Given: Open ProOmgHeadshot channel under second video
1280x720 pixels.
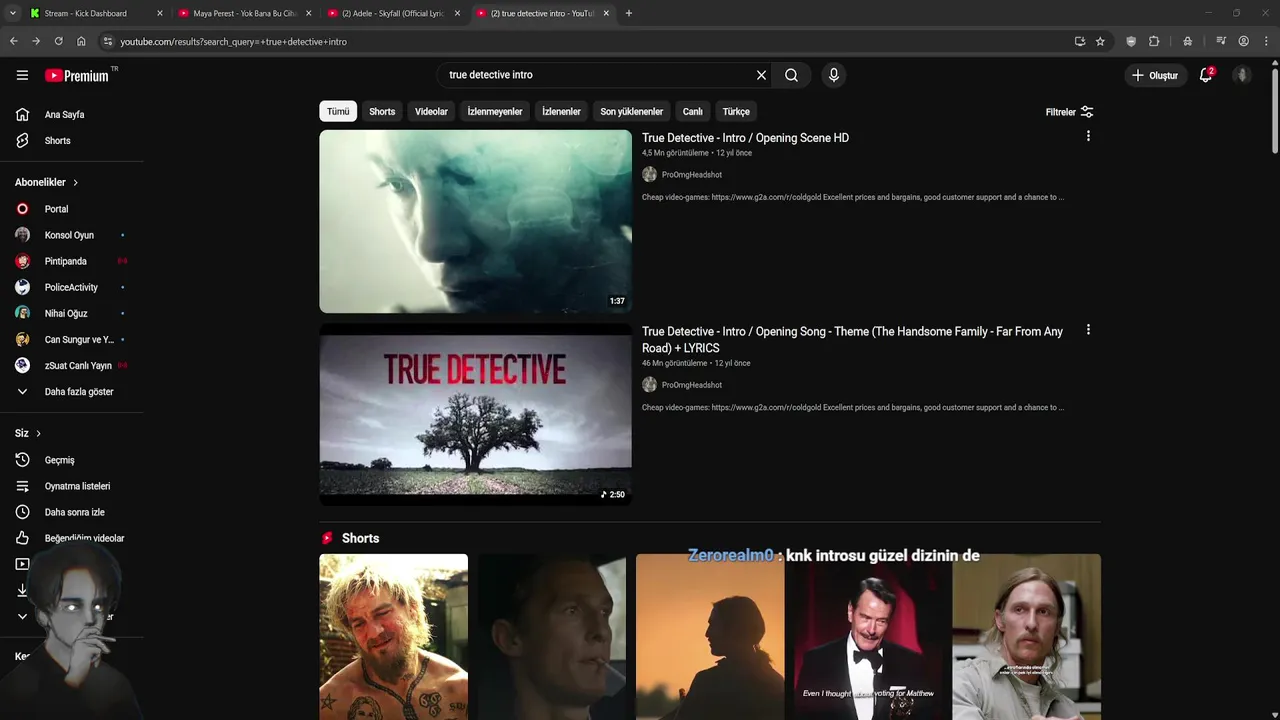Looking at the screenshot, I should click(691, 385).
